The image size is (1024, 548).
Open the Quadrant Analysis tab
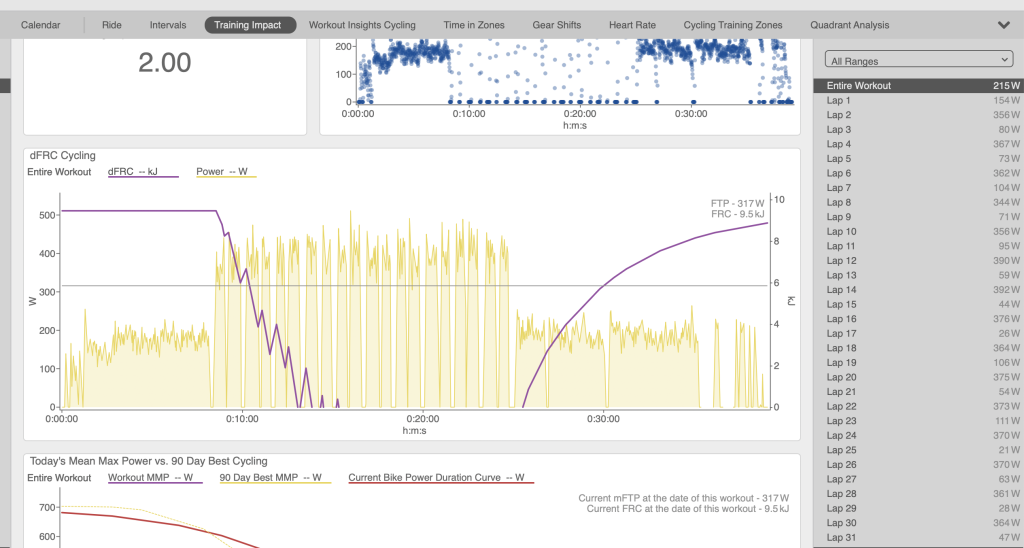[850, 25]
